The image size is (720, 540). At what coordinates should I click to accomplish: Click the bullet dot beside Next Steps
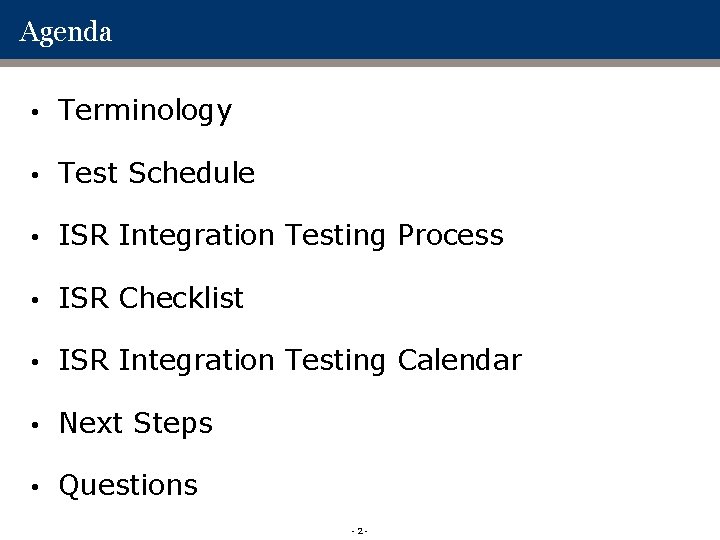[35, 424]
